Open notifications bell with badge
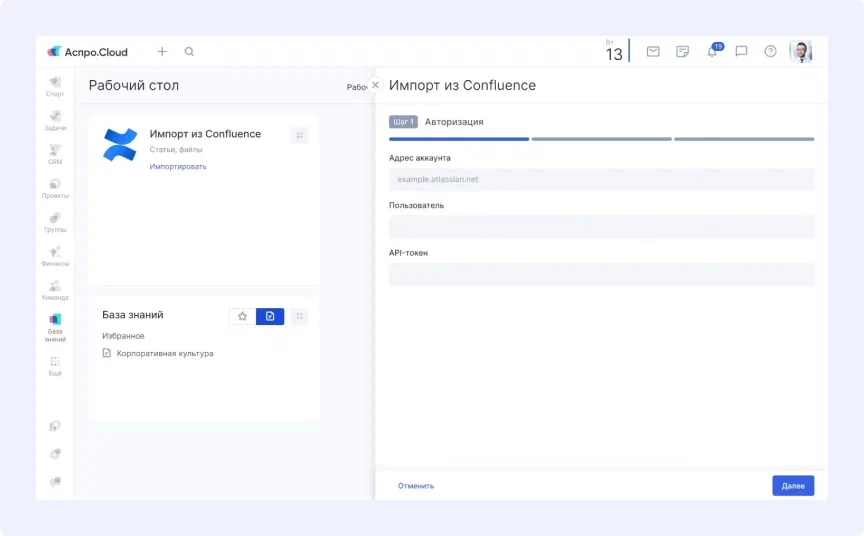This screenshot has height=536, width=864. [712, 52]
